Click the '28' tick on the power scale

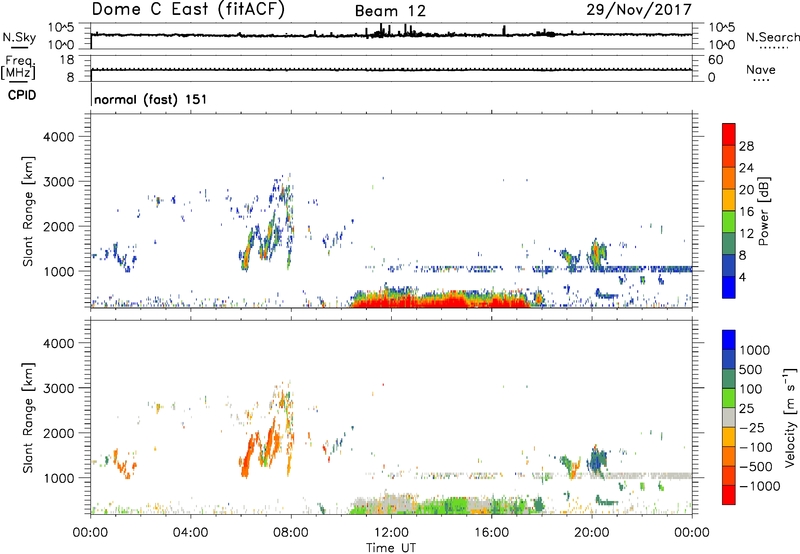coord(746,146)
